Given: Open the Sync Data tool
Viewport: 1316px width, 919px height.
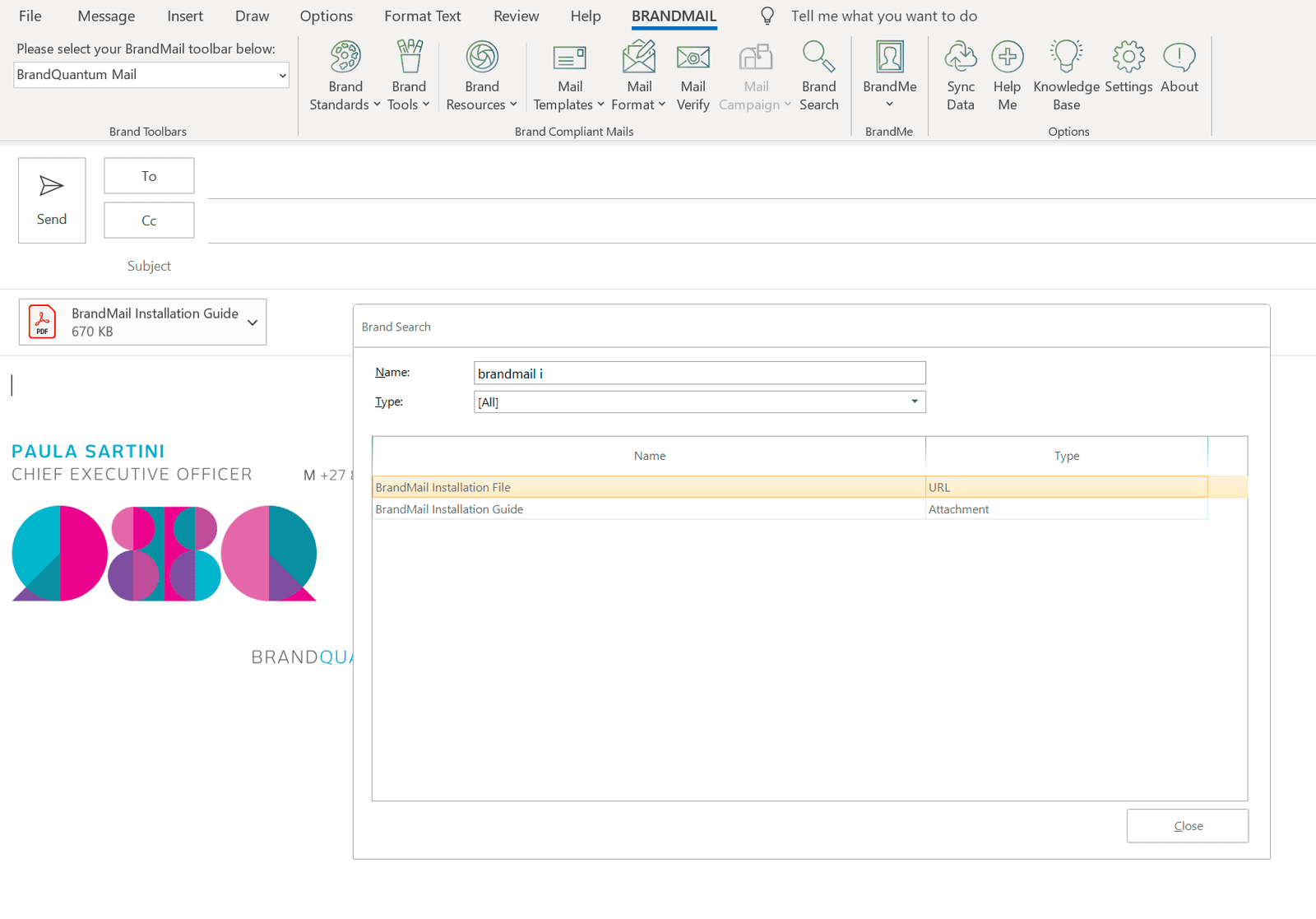Looking at the screenshot, I should click(960, 73).
